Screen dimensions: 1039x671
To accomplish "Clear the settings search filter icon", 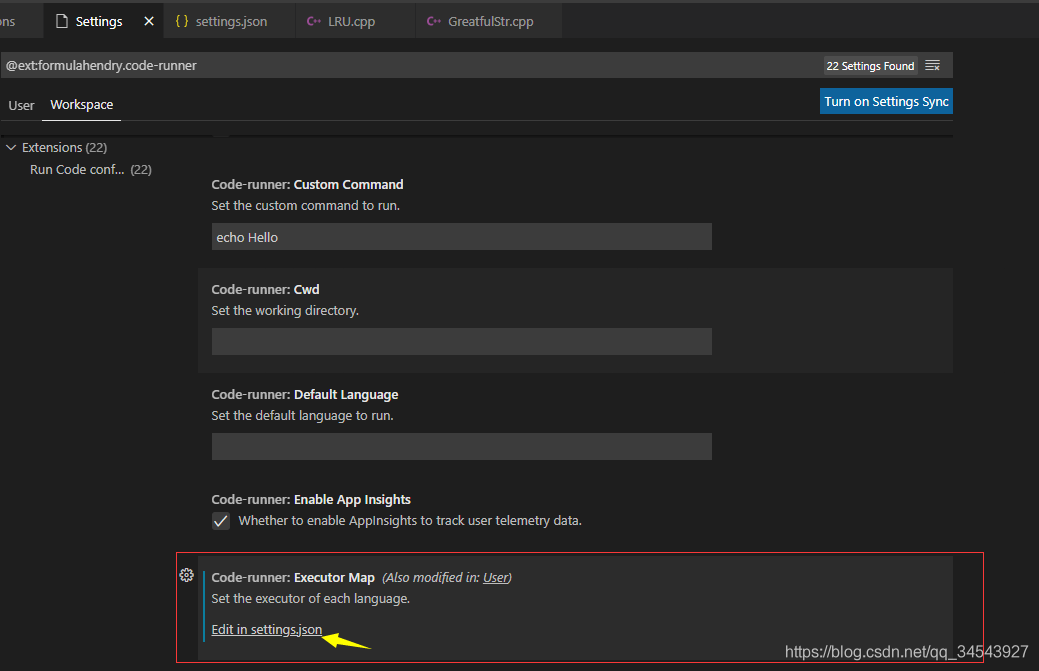I will pyautogui.click(x=932, y=66).
